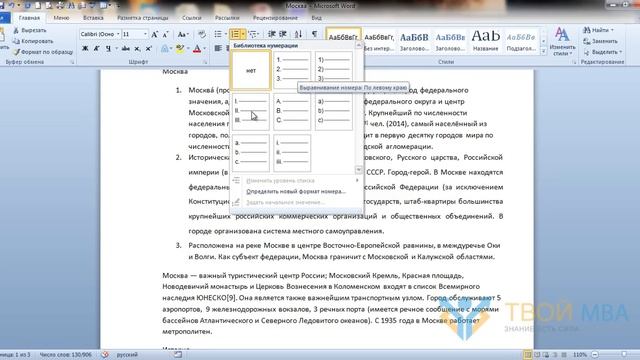Open the Меню ribbon tab
This screenshot has height=360, width=640.
tap(61, 18)
